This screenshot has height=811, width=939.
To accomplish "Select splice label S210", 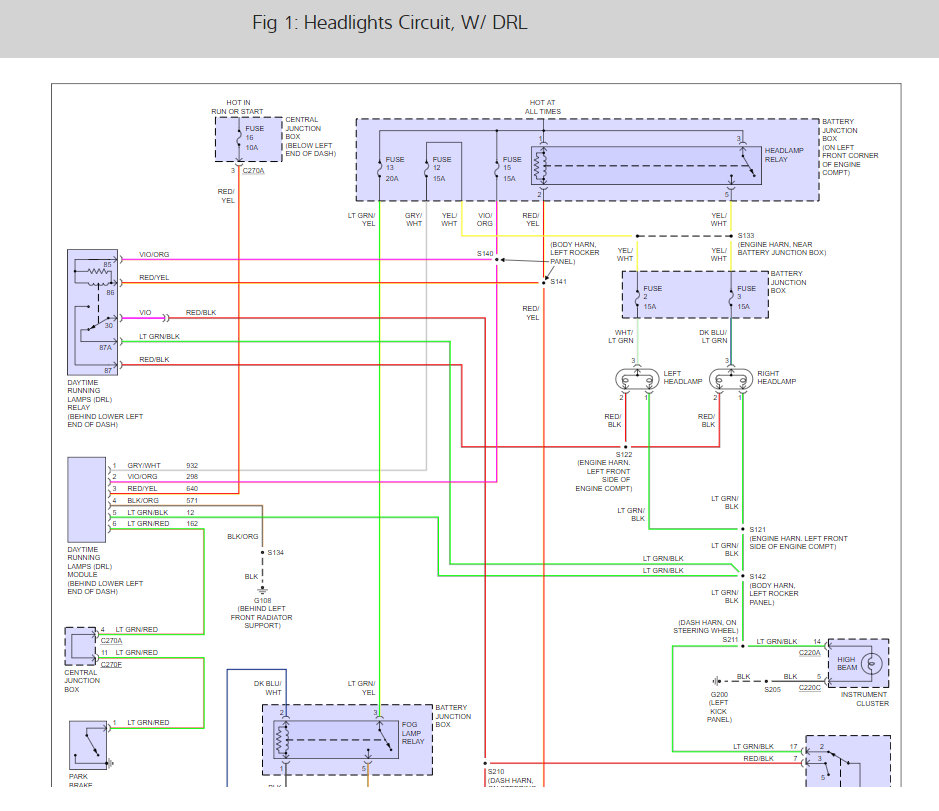I will pyautogui.click(x=496, y=771).
